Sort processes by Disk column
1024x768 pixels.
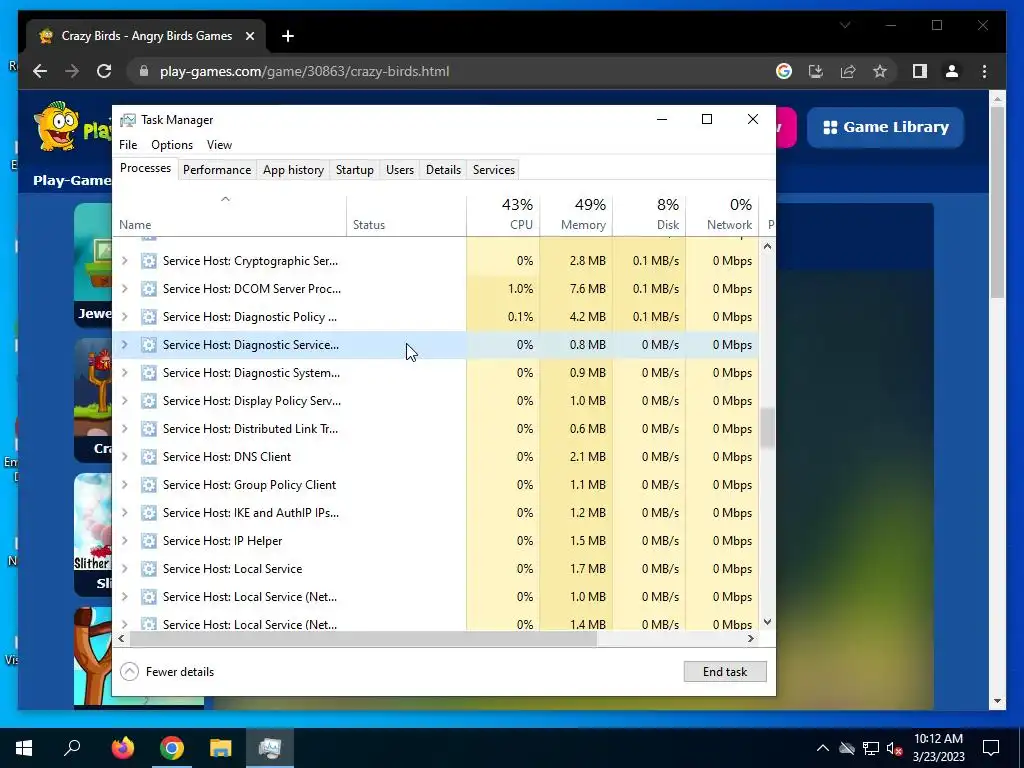click(x=650, y=215)
